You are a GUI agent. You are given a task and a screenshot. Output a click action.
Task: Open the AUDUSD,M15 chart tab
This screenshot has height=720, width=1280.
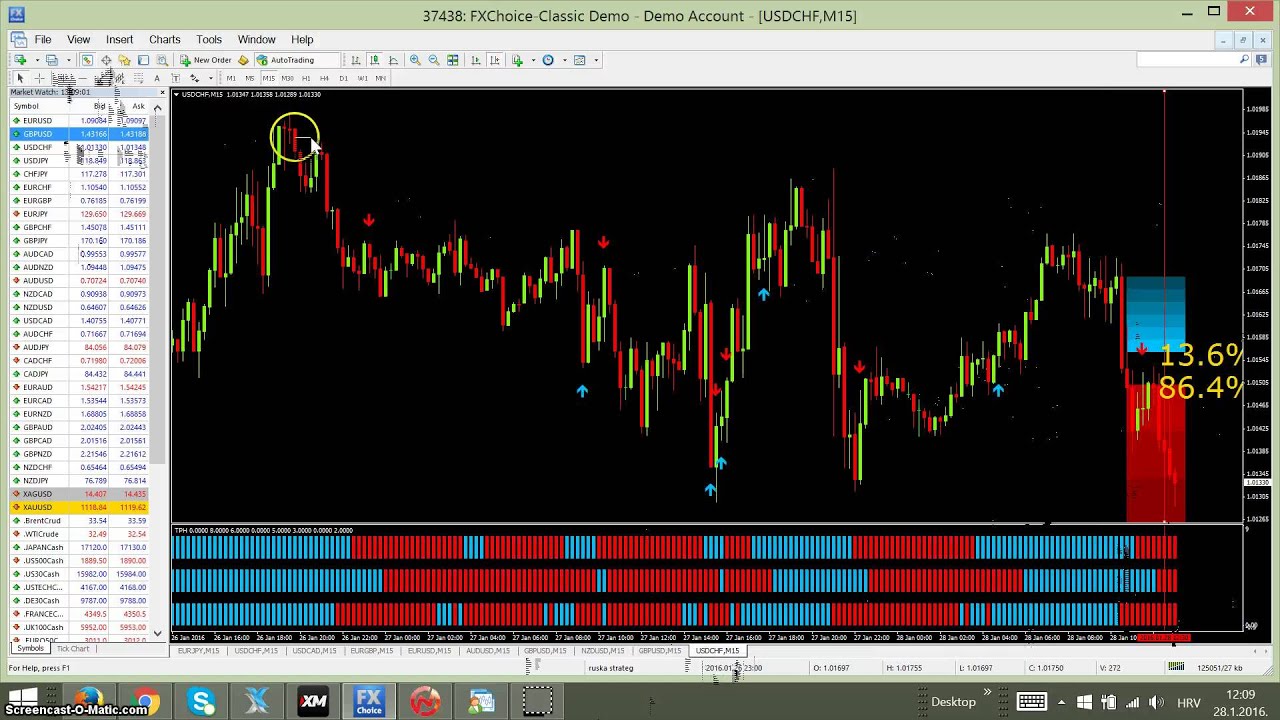pos(487,651)
